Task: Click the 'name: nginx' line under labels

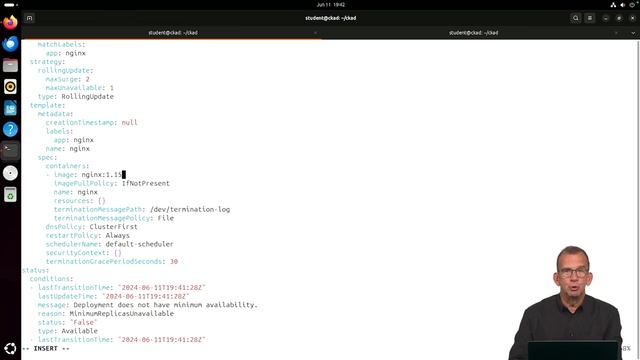Action: point(67,149)
